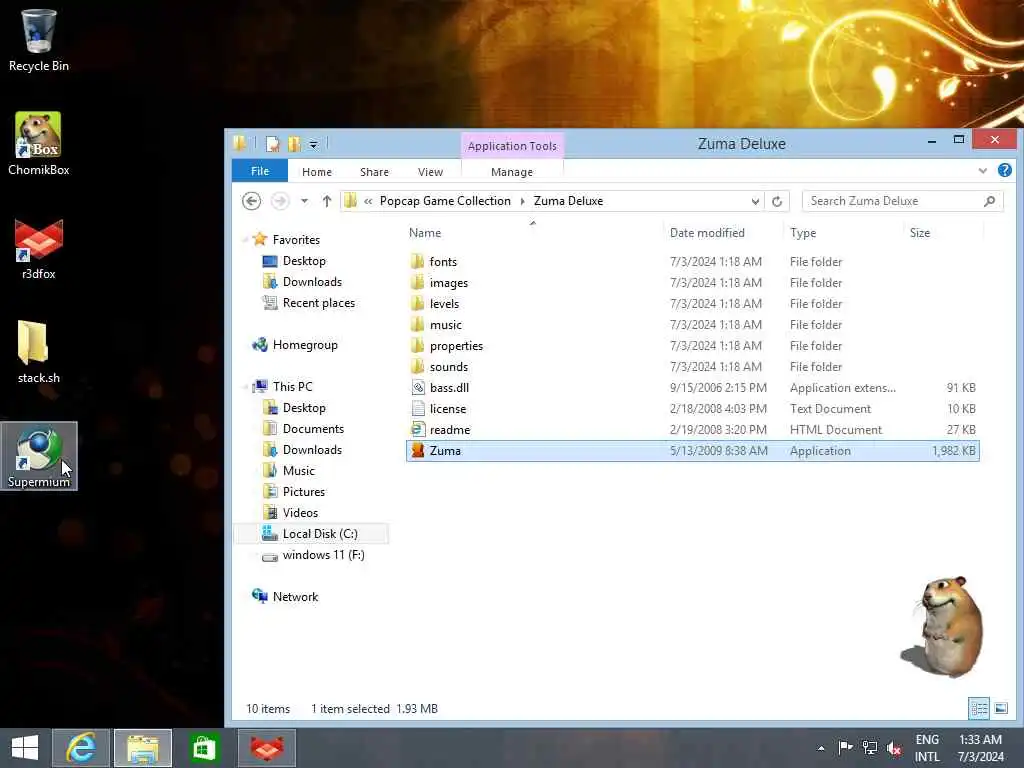Go up one folder level
The image size is (1024, 768).
pos(327,201)
